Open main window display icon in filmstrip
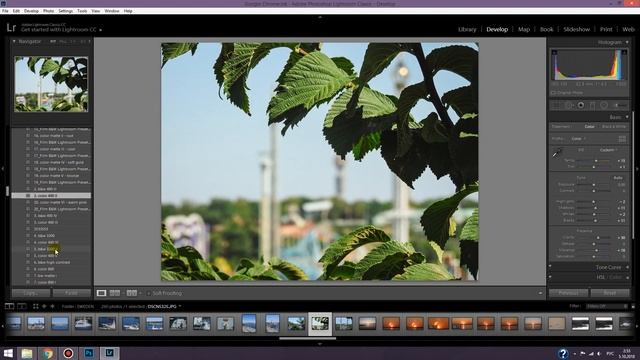This screenshot has height=360, width=640. tap(9, 306)
